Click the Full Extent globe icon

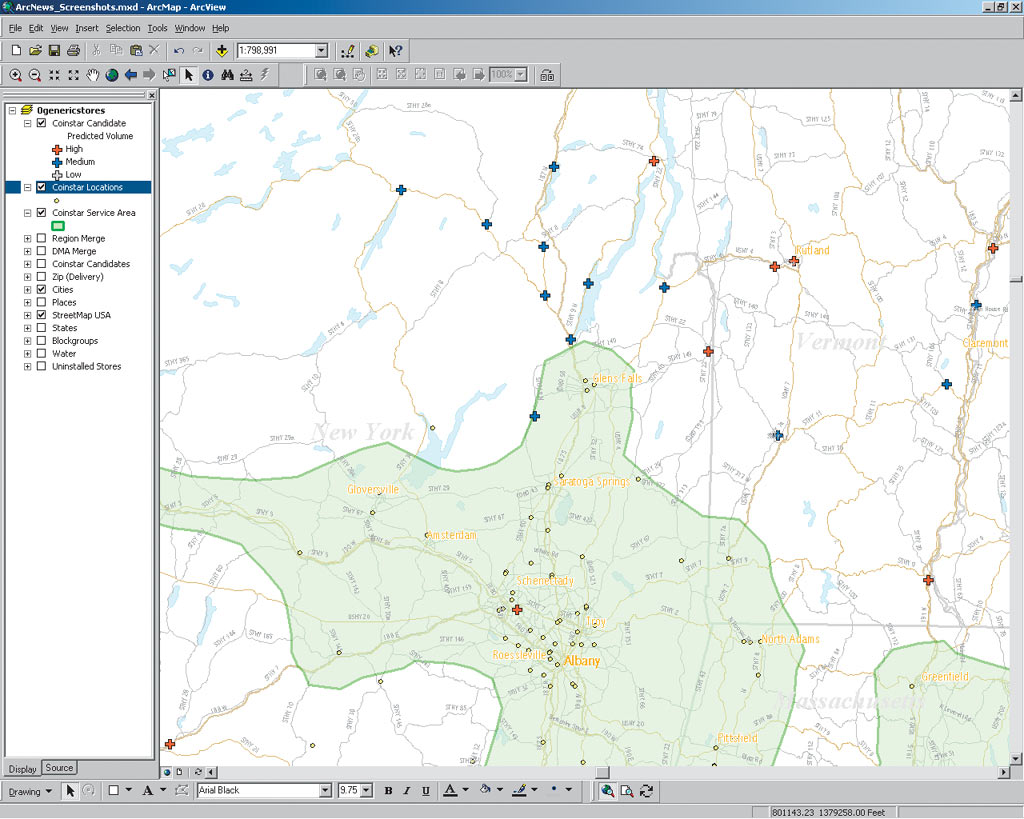click(x=112, y=75)
